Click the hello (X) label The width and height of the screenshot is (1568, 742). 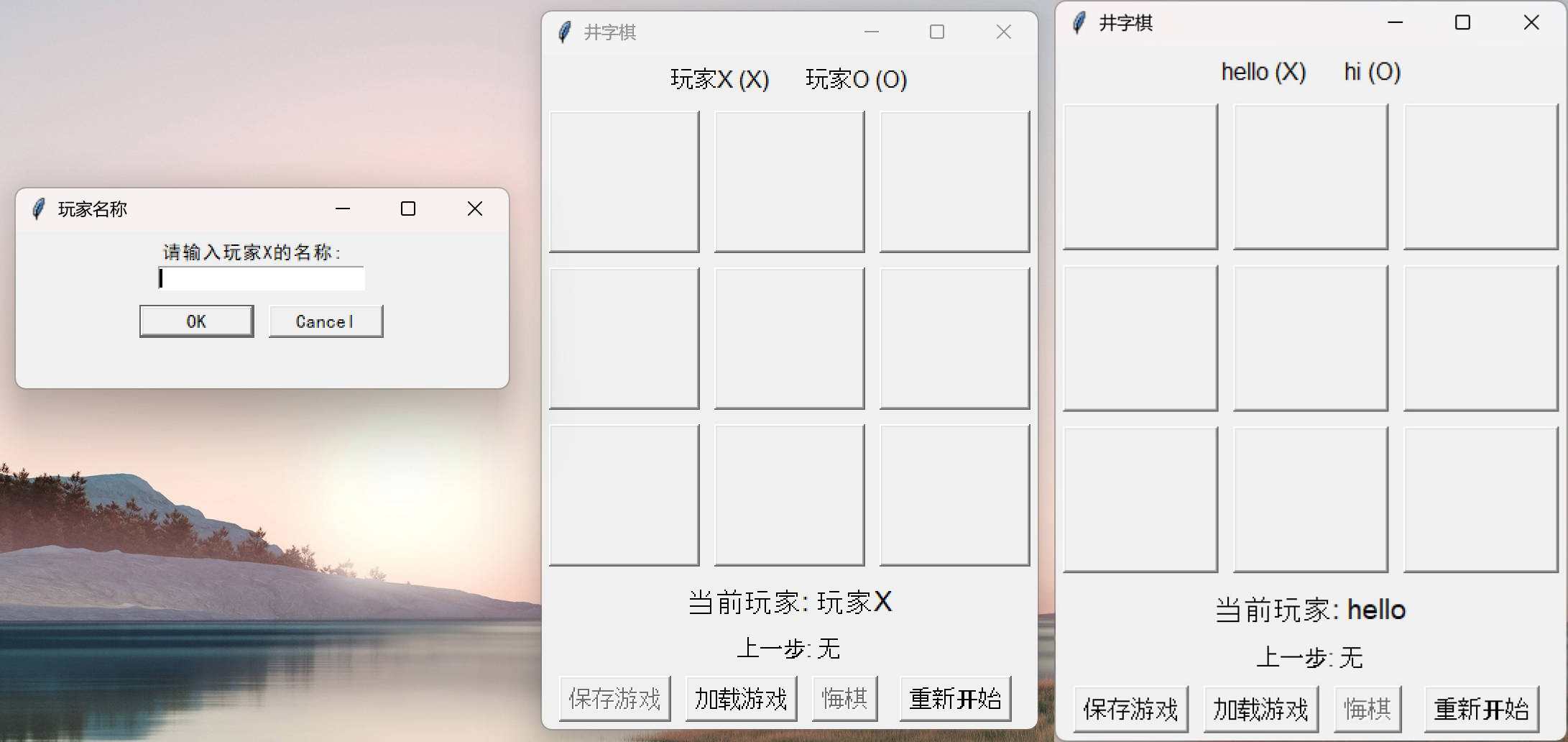(x=1264, y=72)
